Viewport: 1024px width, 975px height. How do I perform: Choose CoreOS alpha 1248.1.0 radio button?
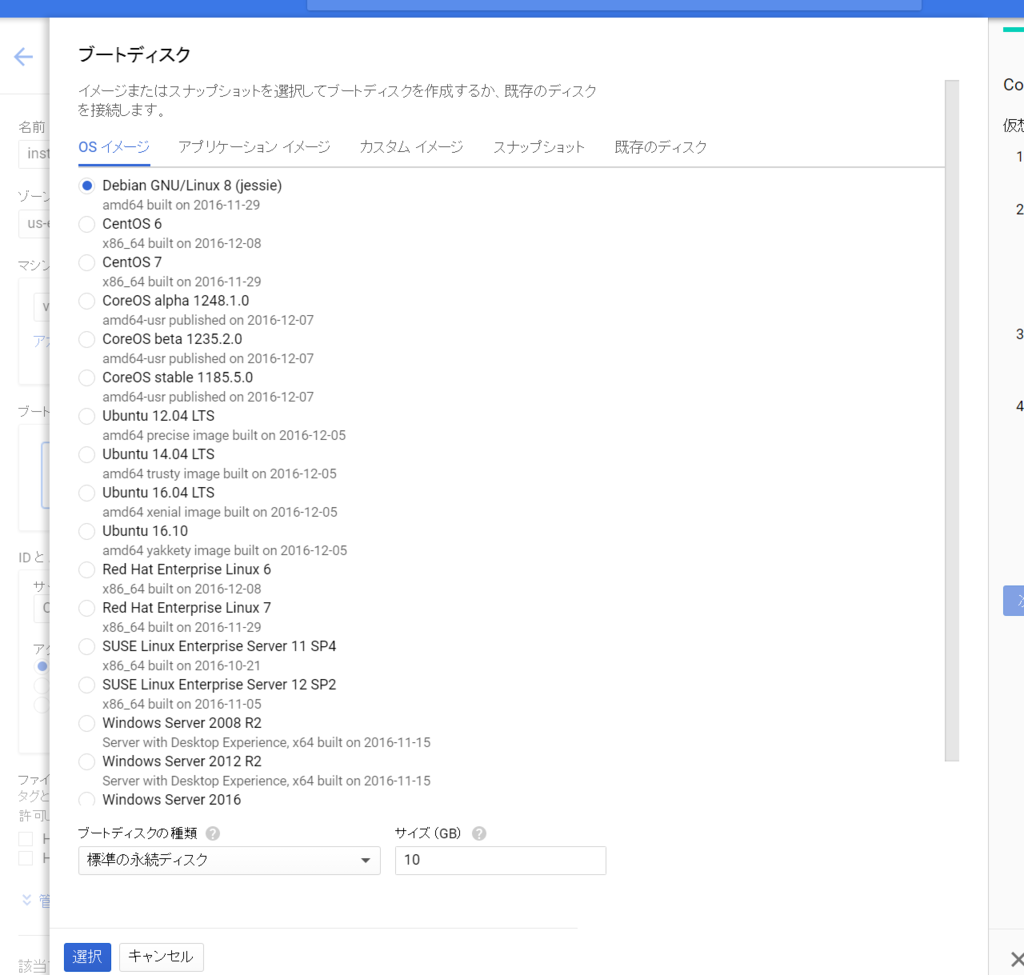click(87, 301)
